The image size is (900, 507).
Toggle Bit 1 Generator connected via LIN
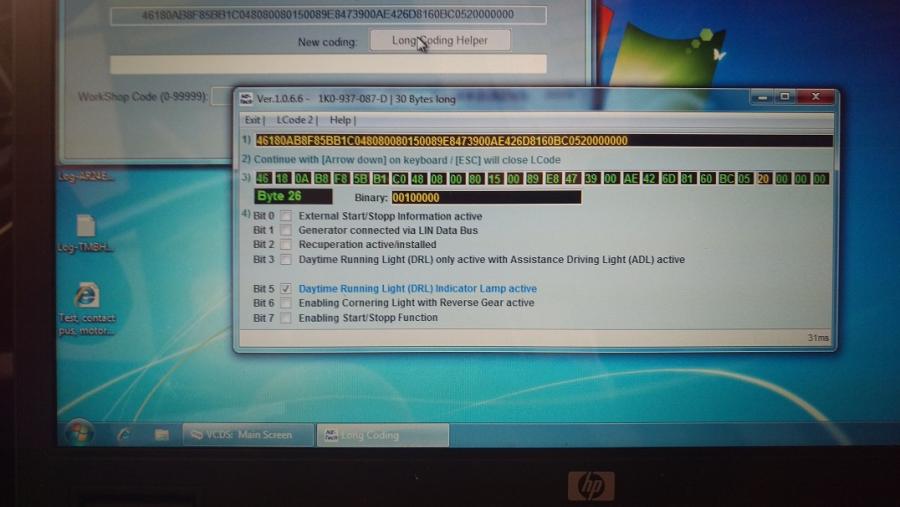(x=286, y=231)
